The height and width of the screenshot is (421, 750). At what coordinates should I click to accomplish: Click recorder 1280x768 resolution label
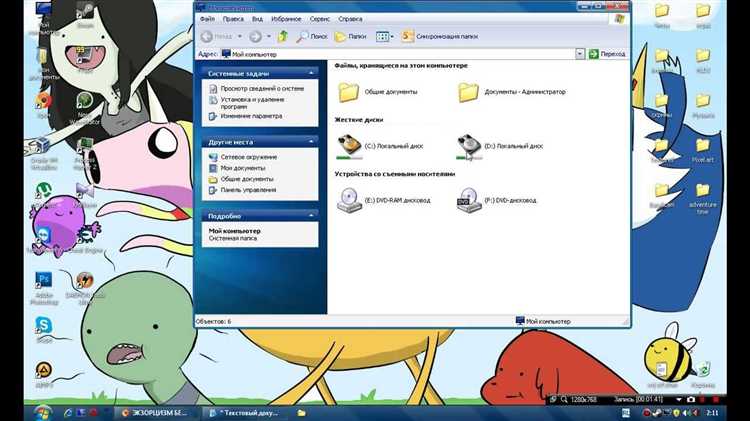tap(584, 399)
